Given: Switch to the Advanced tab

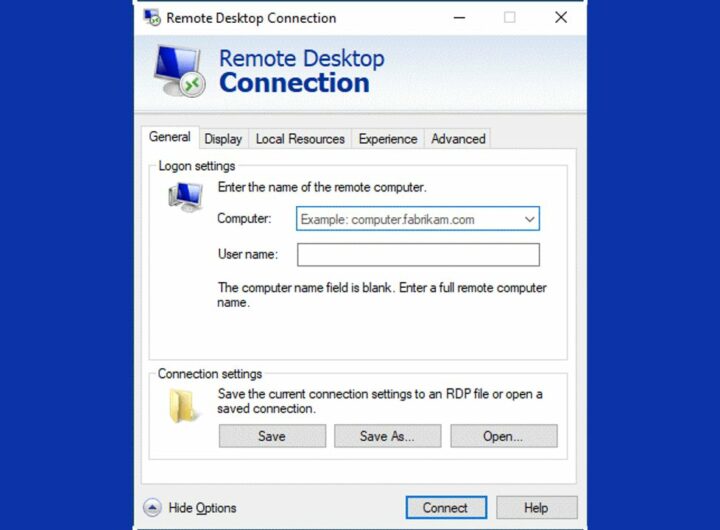Looking at the screenshot, I should coord(458,139).
